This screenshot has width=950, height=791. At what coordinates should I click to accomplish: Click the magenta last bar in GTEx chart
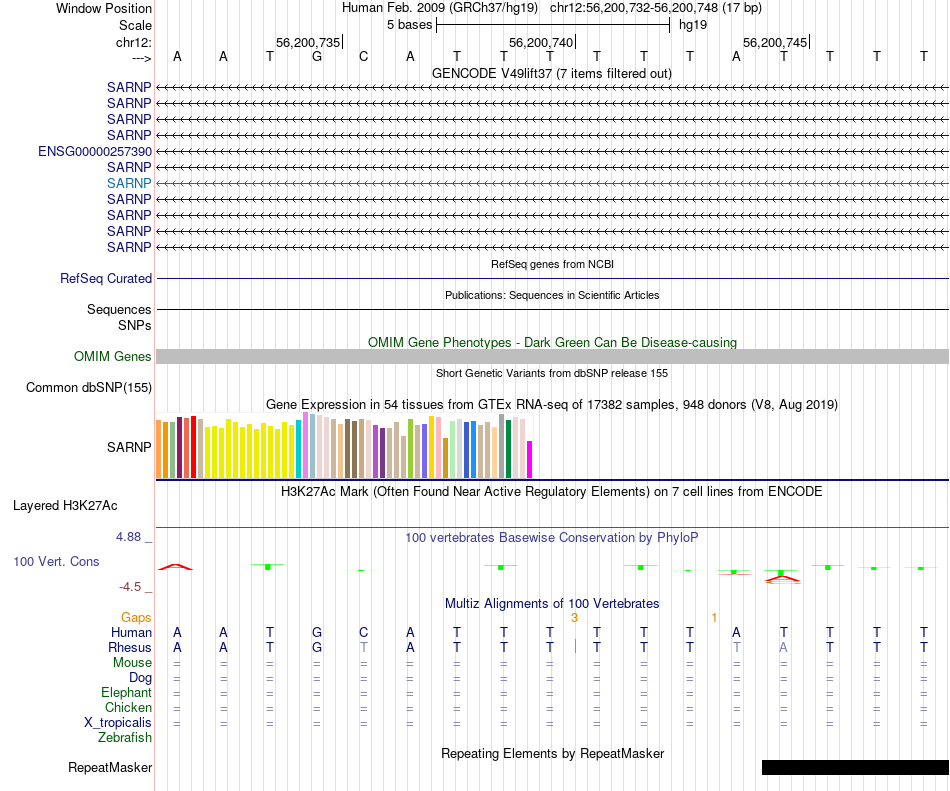530,460
